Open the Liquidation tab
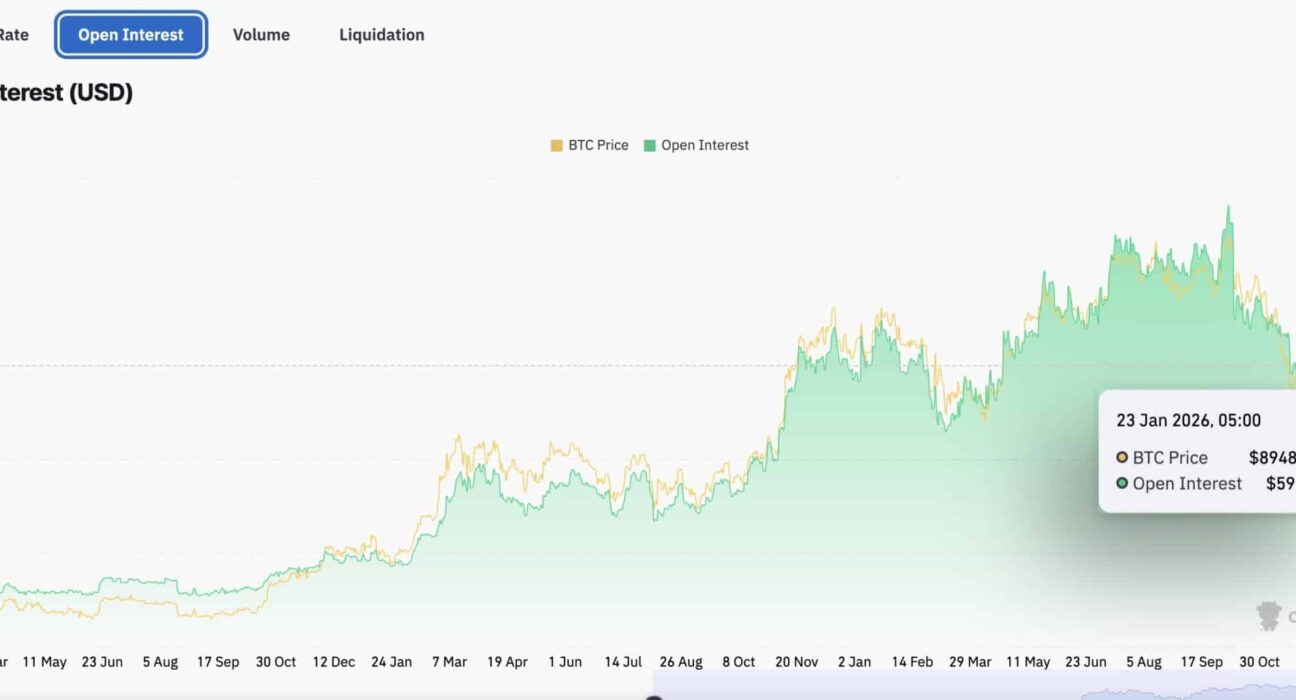Image resolution: width=1296 pixels, height=700 pixels. tap(381, 35)
